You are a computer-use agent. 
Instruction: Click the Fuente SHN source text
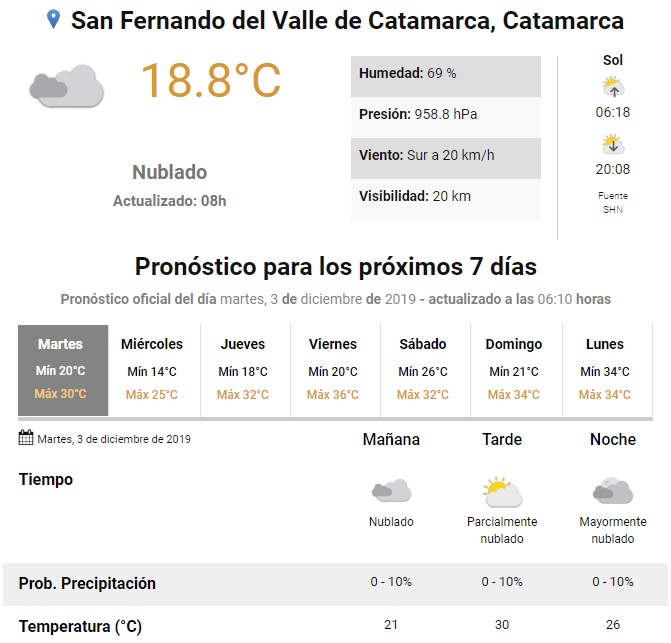coord(613,202)
